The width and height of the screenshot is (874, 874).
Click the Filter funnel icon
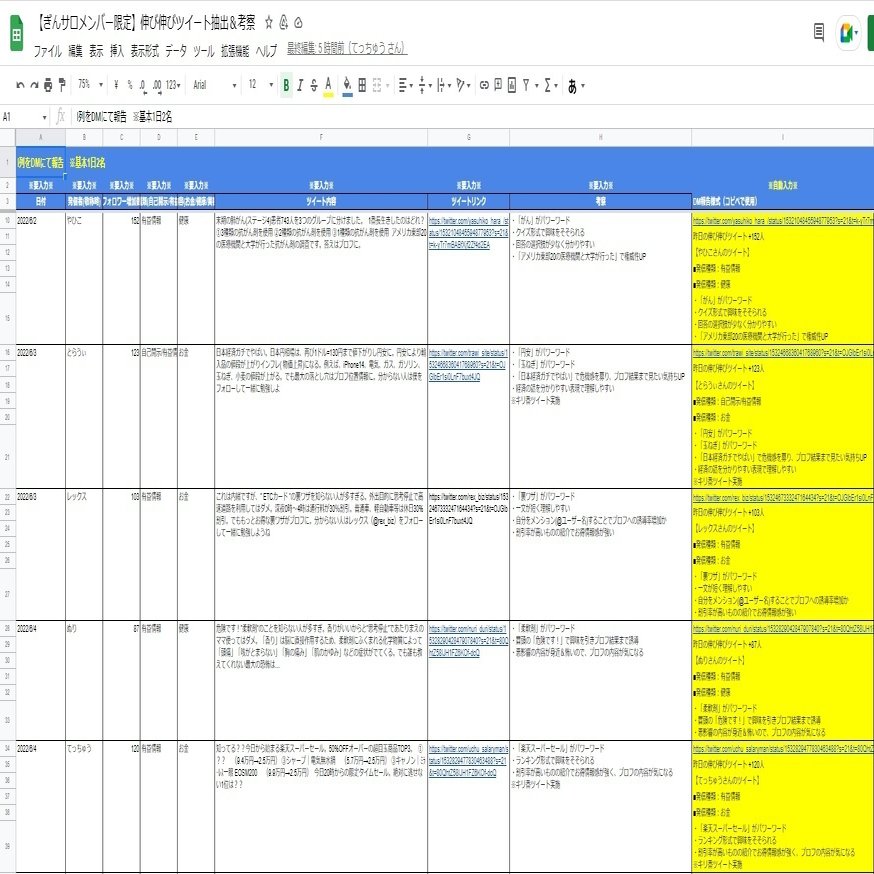tap(526, 85)
